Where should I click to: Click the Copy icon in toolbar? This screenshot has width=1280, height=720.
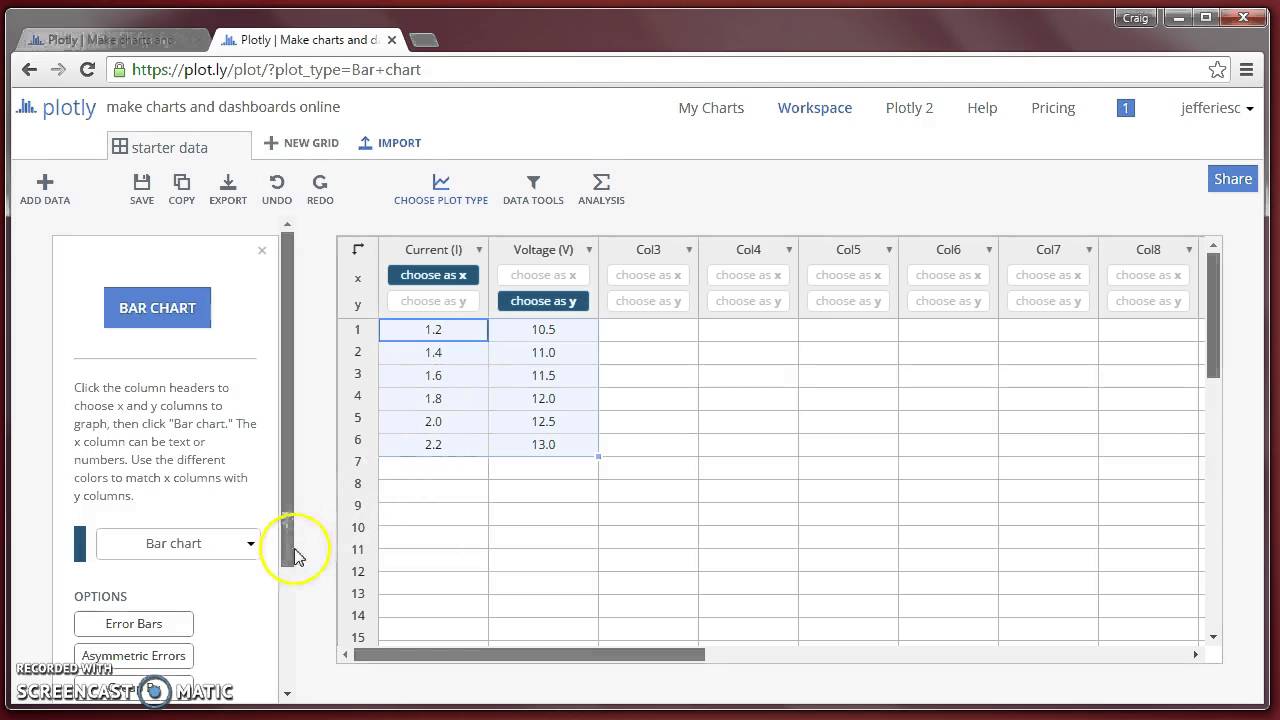coord(182,182)
